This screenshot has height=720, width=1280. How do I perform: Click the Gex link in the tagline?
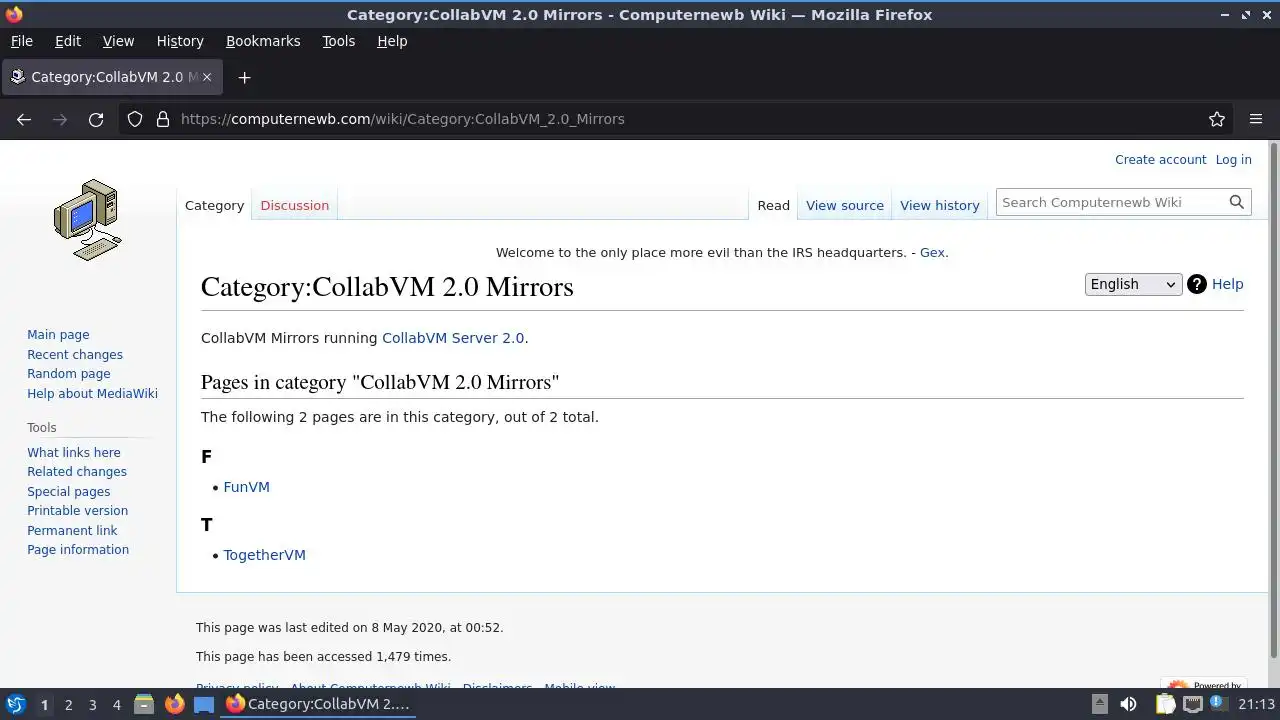point(932,253)
